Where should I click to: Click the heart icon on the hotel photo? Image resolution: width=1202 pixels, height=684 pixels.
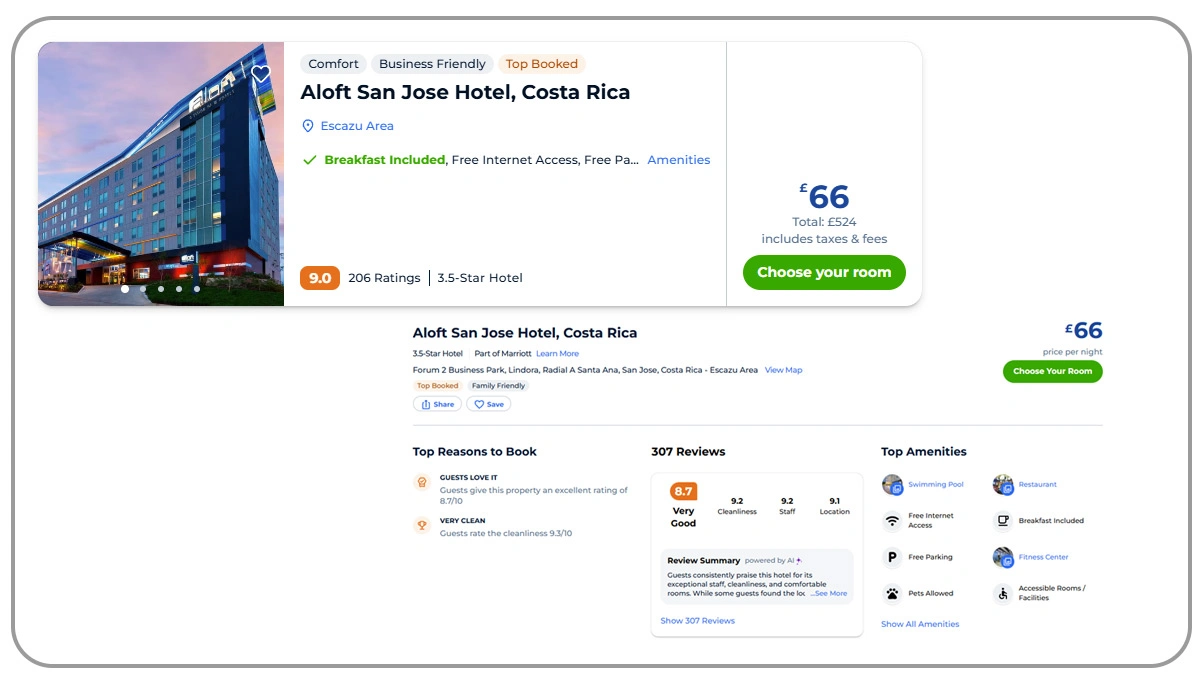point(261,75)
